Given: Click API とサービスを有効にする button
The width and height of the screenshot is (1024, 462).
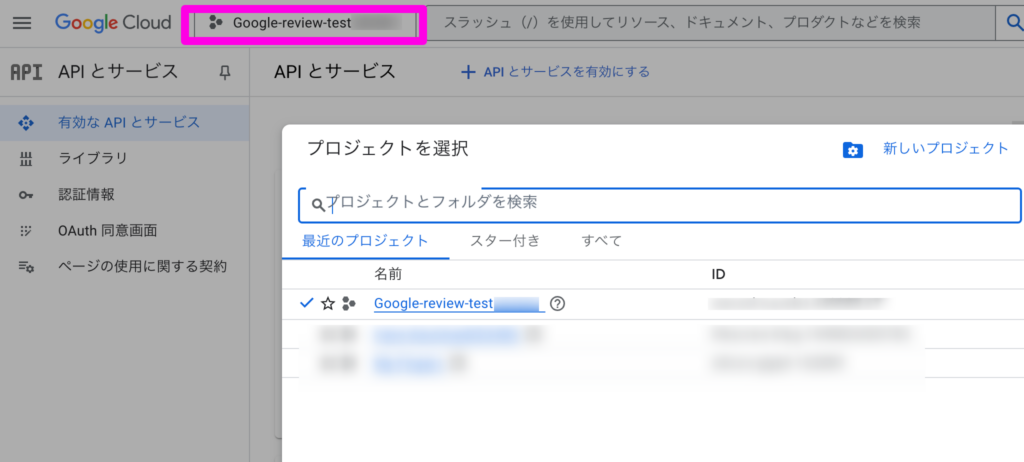Looking at the screenshot, I should 556,72.
